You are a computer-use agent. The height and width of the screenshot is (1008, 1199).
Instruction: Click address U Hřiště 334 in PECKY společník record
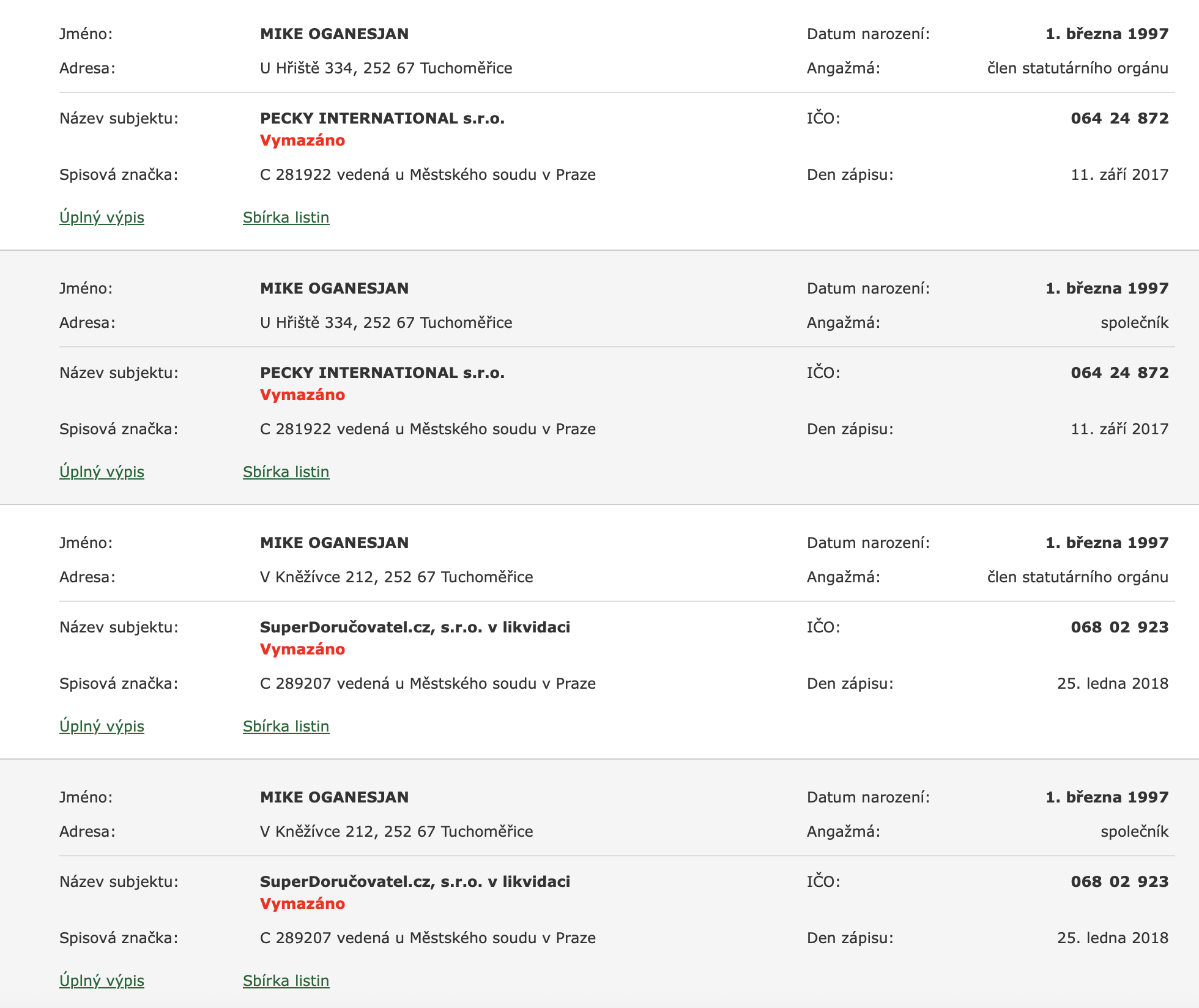[x=386, y=322]
